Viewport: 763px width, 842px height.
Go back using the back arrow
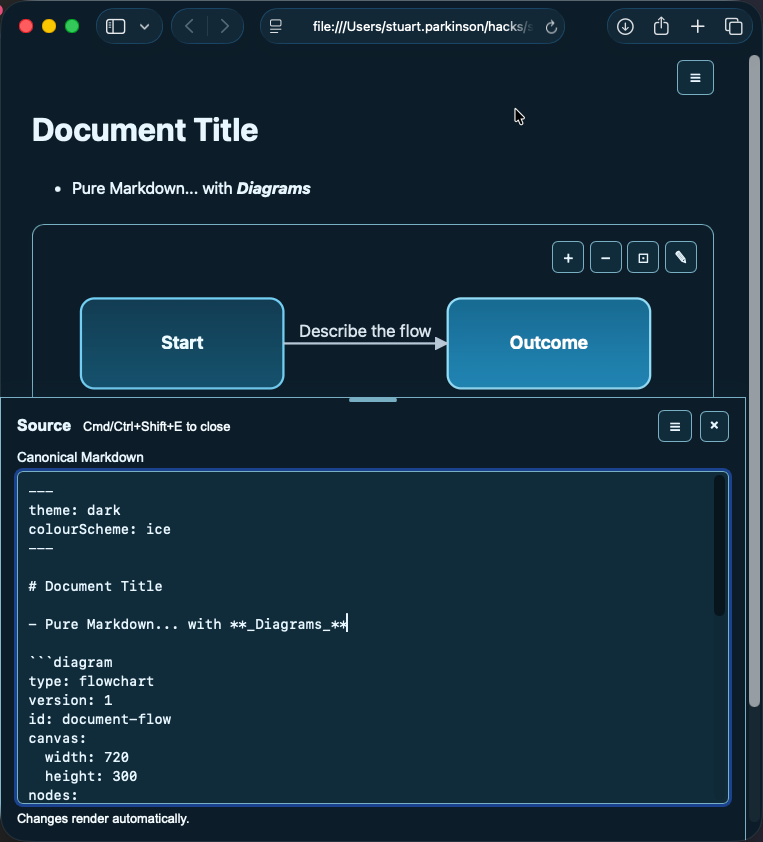coord(189,26)
